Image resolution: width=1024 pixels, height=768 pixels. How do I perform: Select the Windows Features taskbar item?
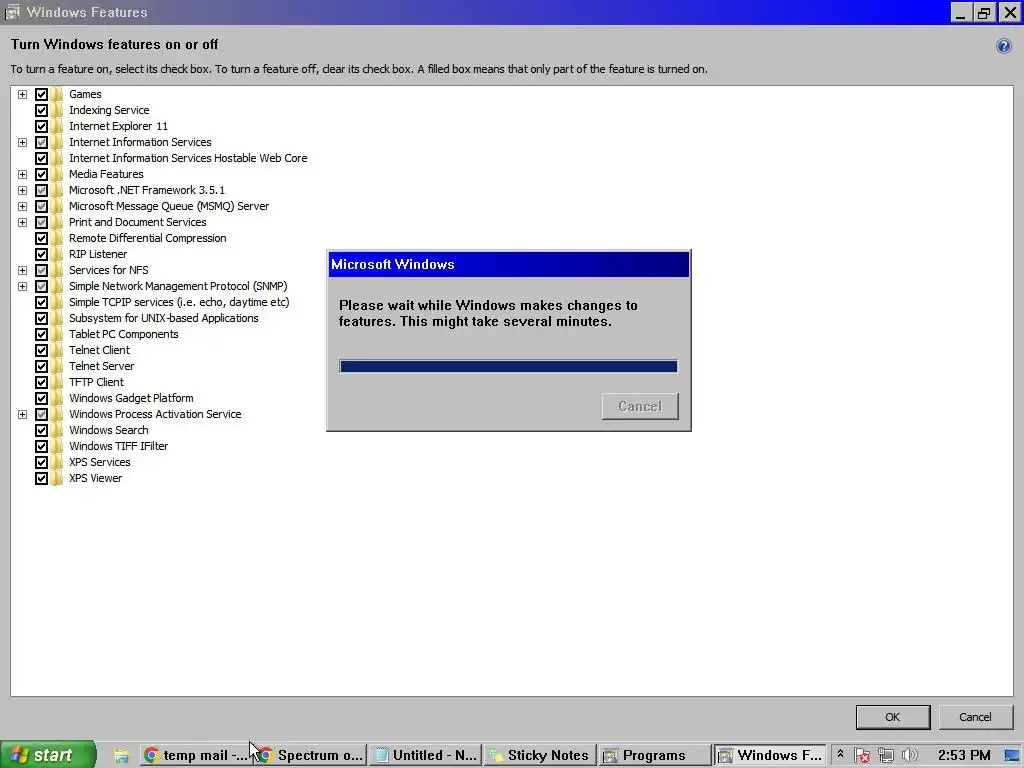pos(770,756)
